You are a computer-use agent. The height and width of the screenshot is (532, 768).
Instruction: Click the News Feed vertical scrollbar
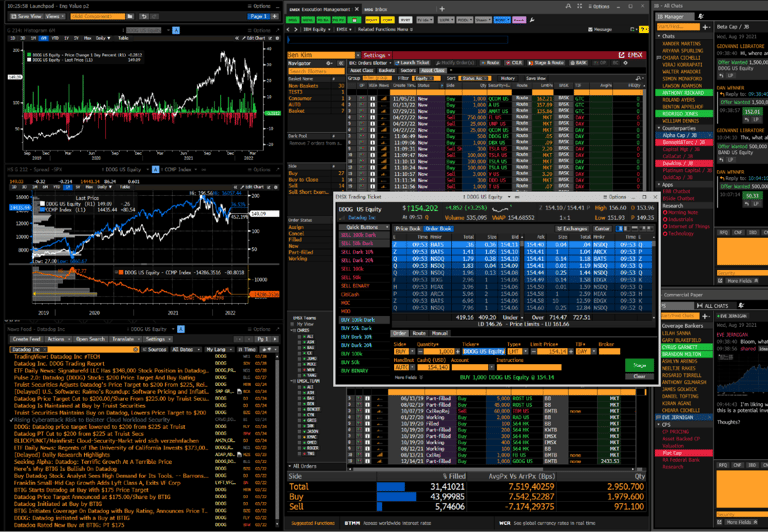[279, 438]
